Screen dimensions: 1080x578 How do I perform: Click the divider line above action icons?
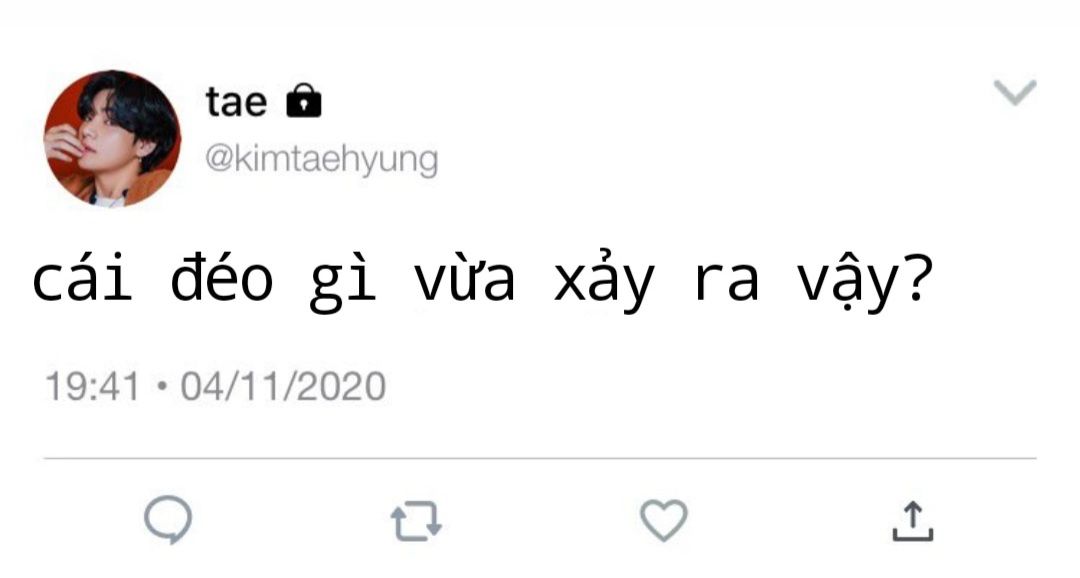540,458
